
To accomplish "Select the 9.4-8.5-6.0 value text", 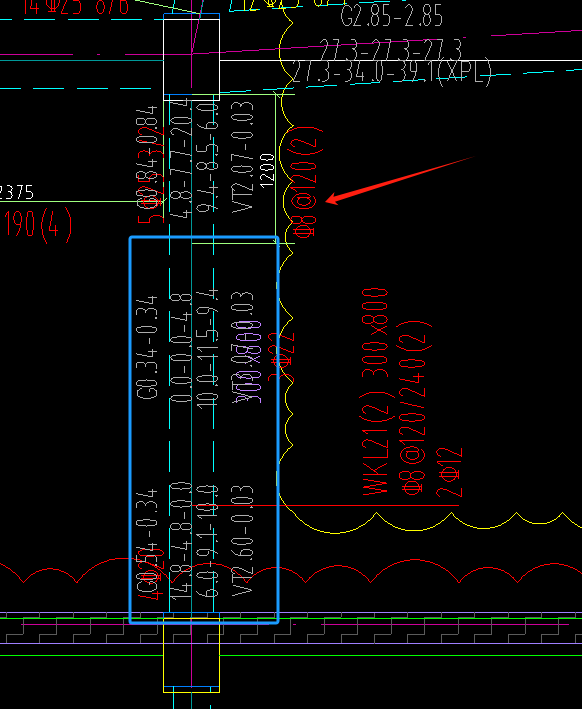I will click(208, 157).
